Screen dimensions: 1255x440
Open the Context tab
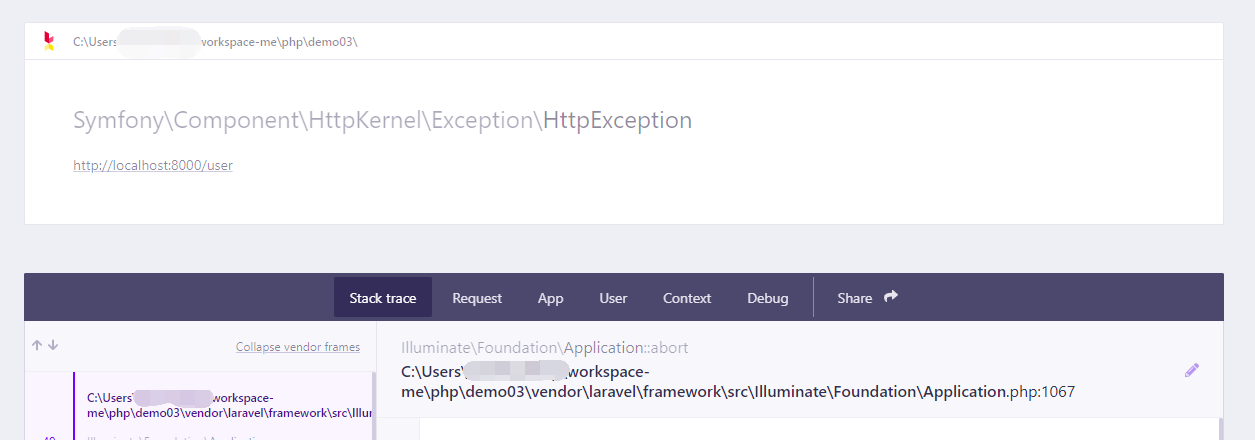click(687, 298)
